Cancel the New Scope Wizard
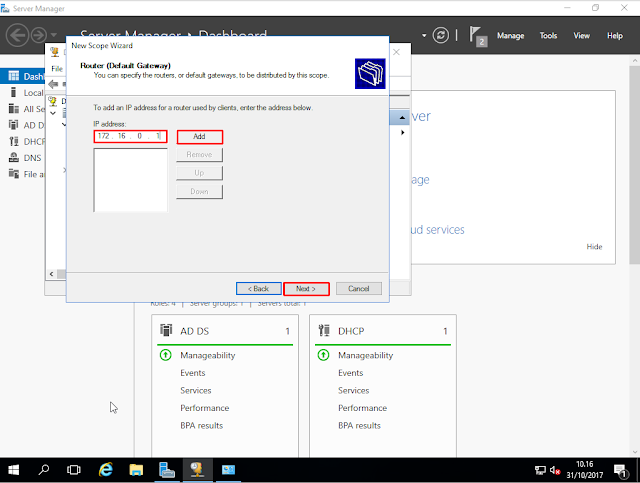This screenshot has width=640, height=483. (x=359, y=289)
